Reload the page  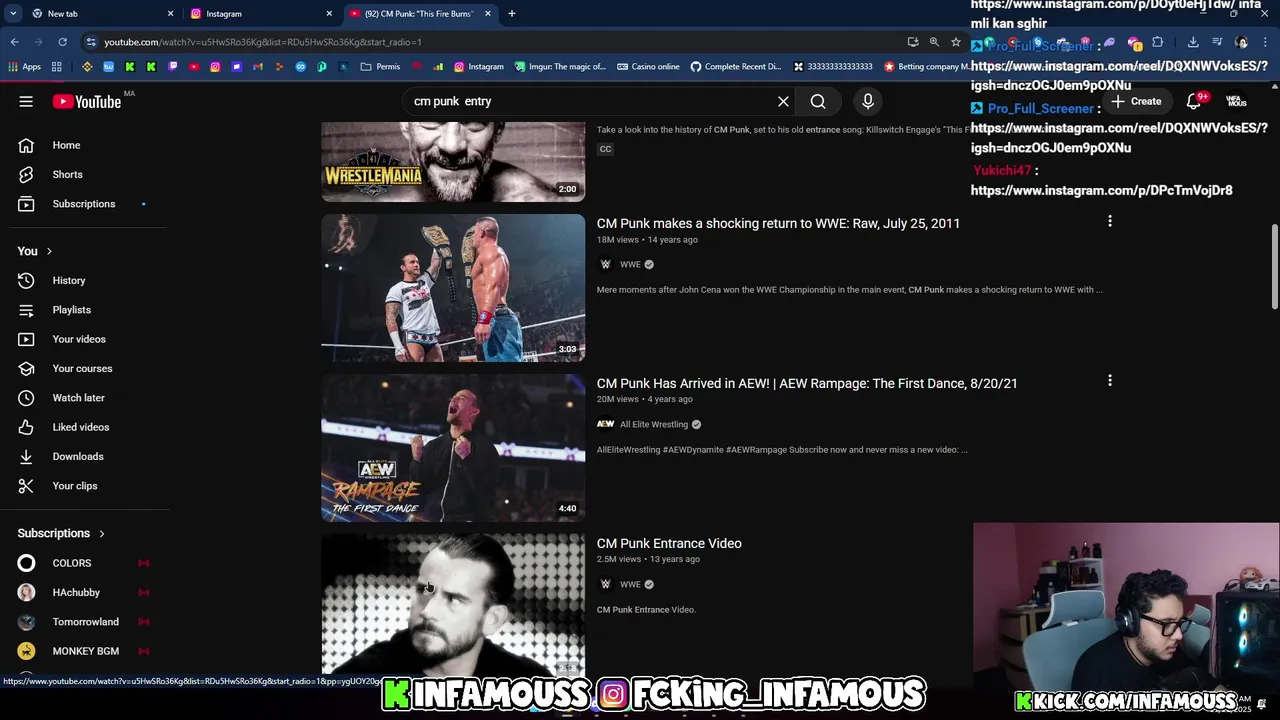(62, 42)
